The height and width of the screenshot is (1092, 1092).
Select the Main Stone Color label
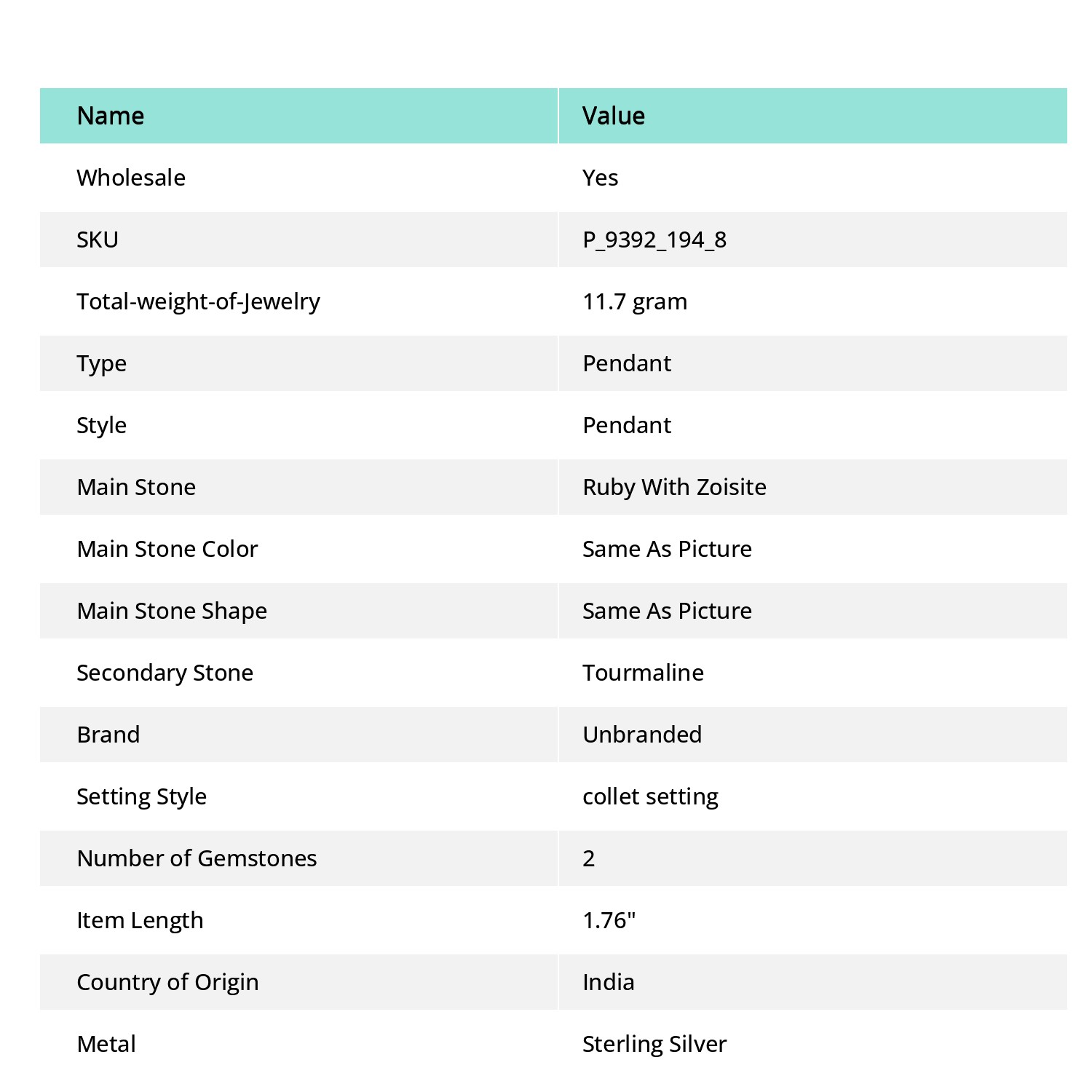167,549
